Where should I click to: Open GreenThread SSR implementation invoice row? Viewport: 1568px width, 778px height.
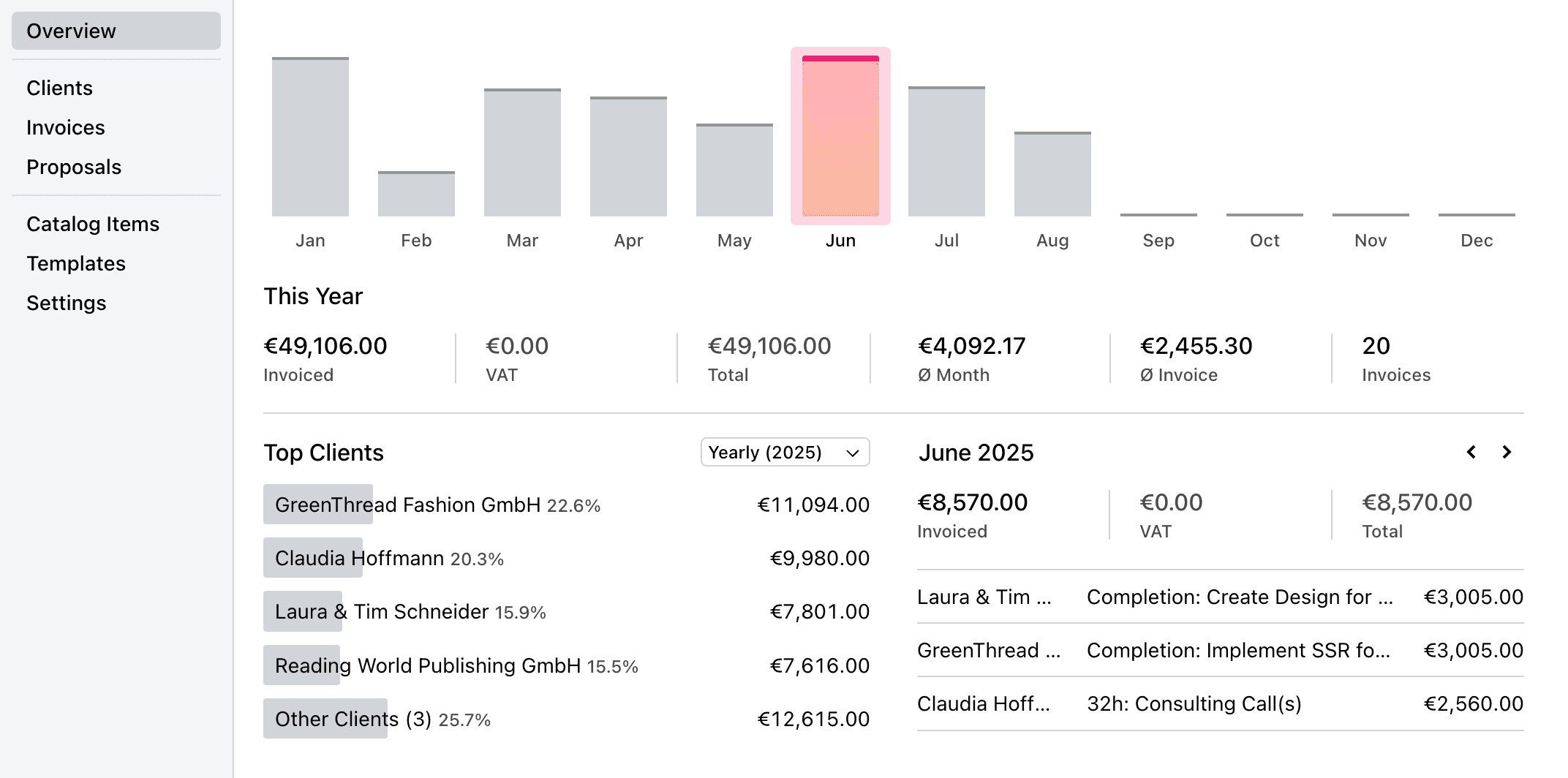[1220, 651]
